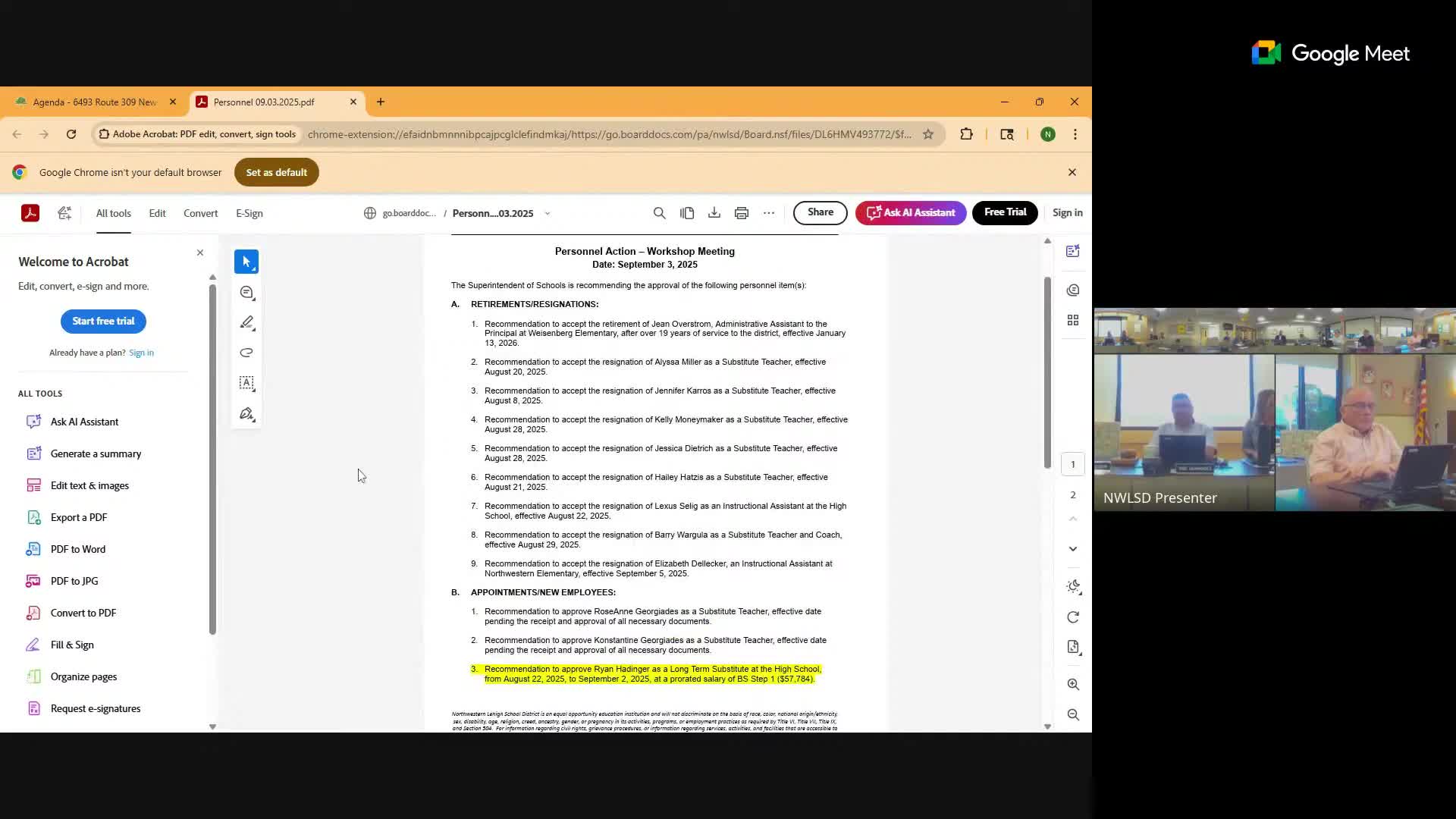This screenshot has width=1456, height=819.
Task: Open PDF to Word tool
Action: coord(77,549)
